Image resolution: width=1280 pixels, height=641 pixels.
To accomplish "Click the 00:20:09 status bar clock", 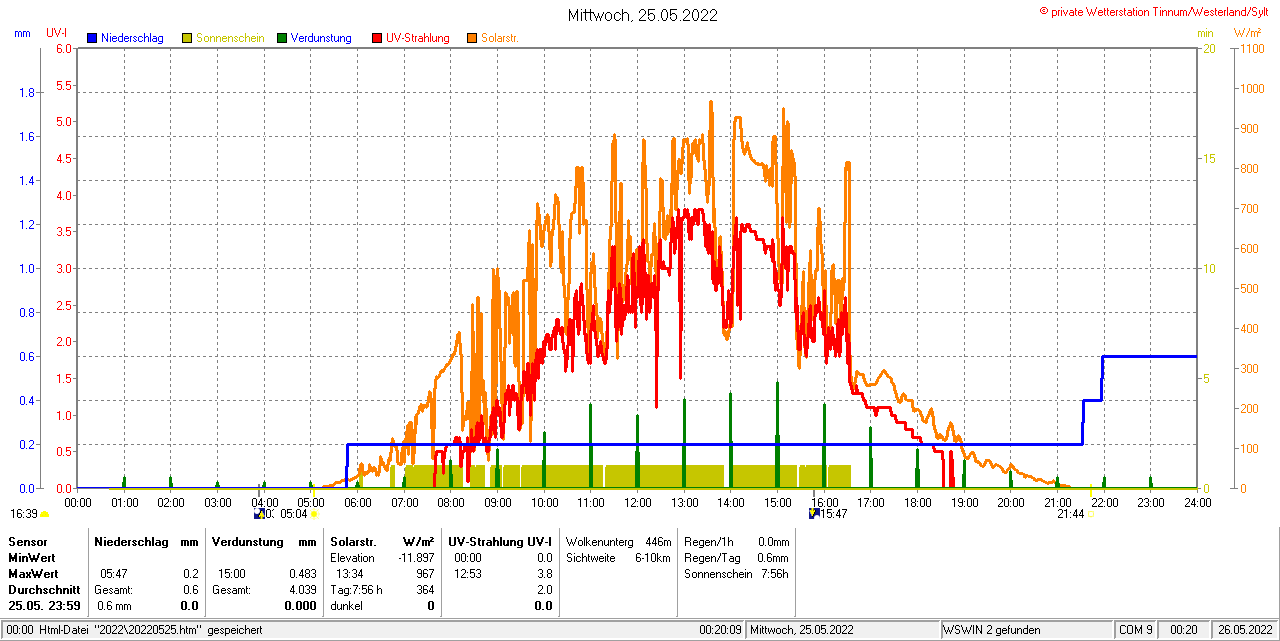I will 720,630.
